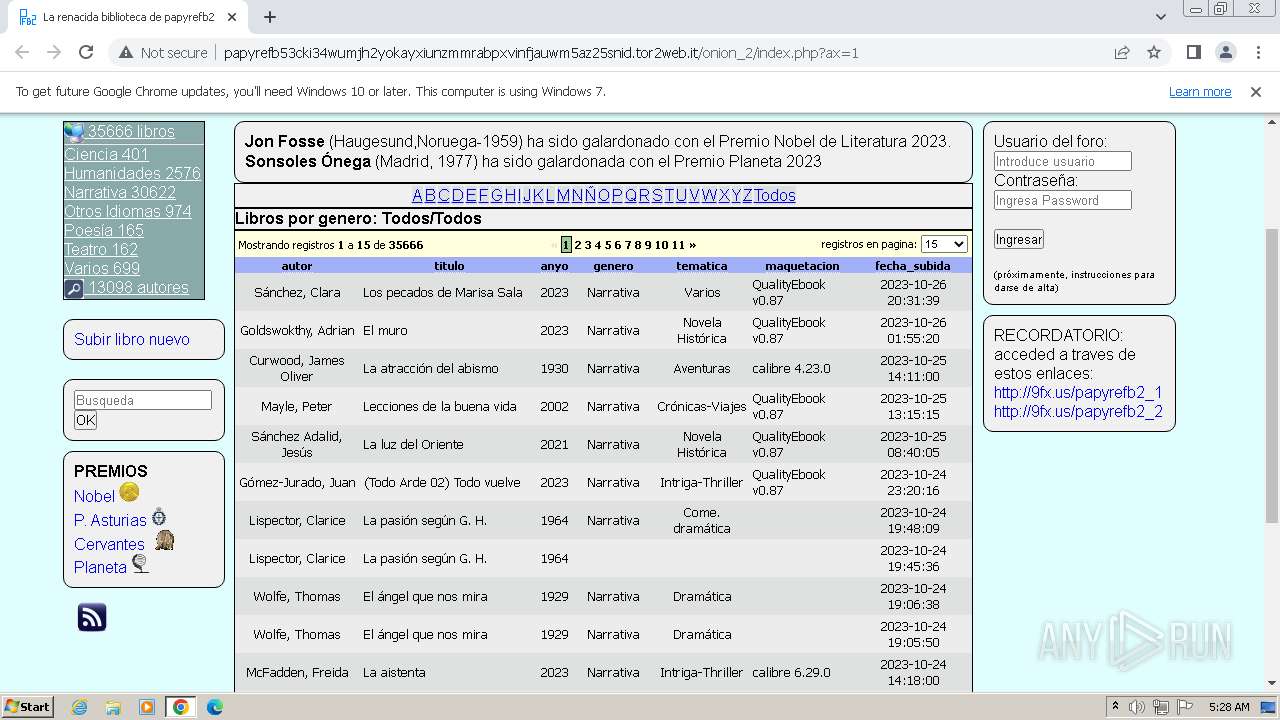Open the Narrativa 30622 category

(x=120, y=192)
